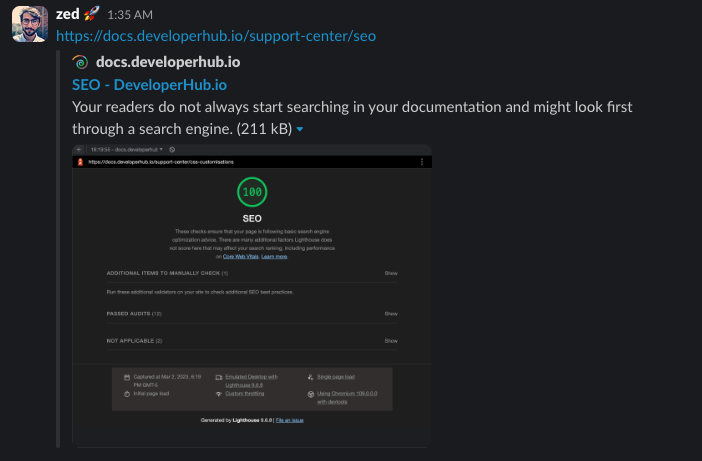Open the three-dot menu in the Lighthouse report
The height and width of the screenshot is (461, 702).
[x=422, y=162]
